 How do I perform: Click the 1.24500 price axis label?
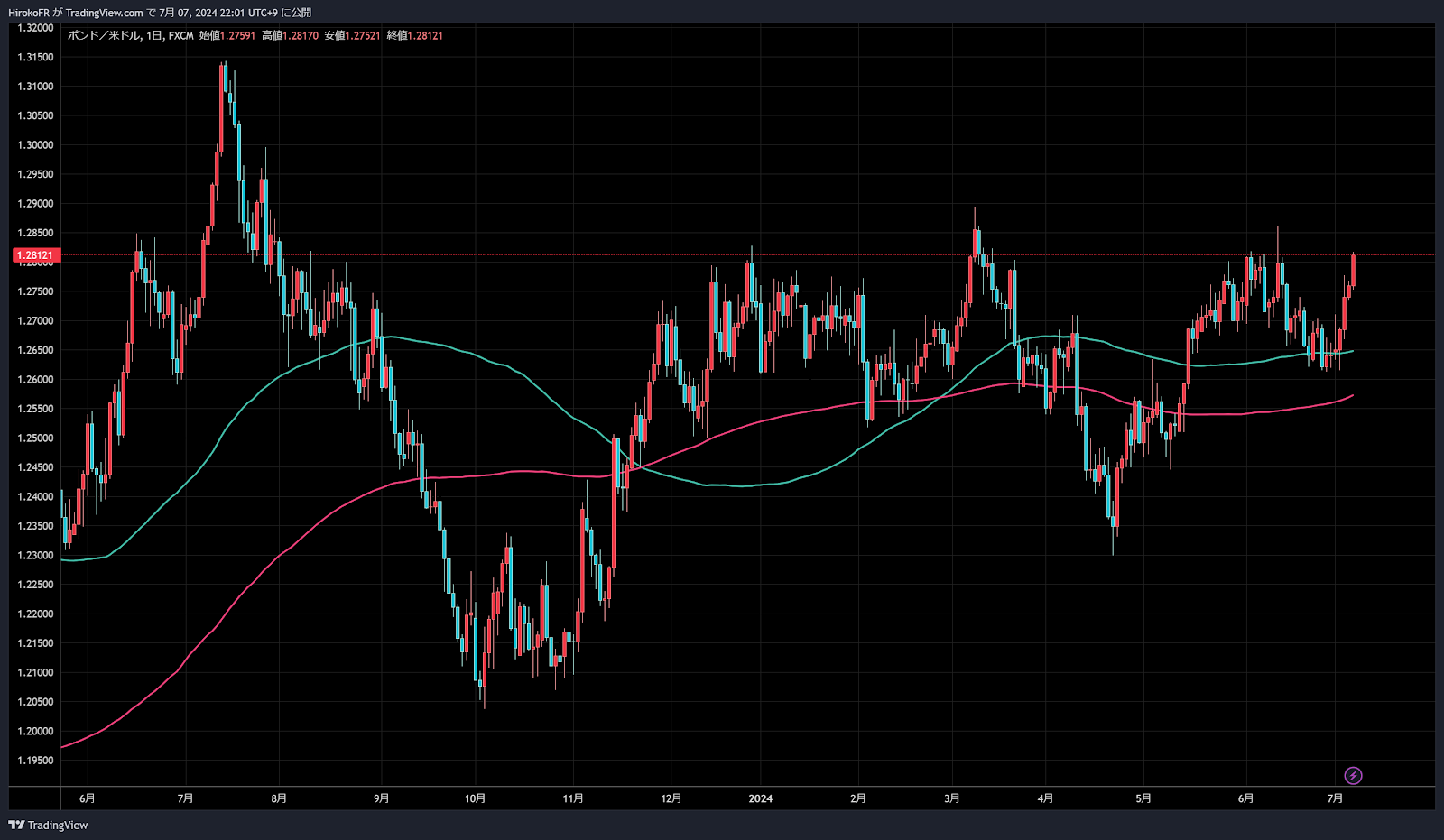click(x=35, y=467)
